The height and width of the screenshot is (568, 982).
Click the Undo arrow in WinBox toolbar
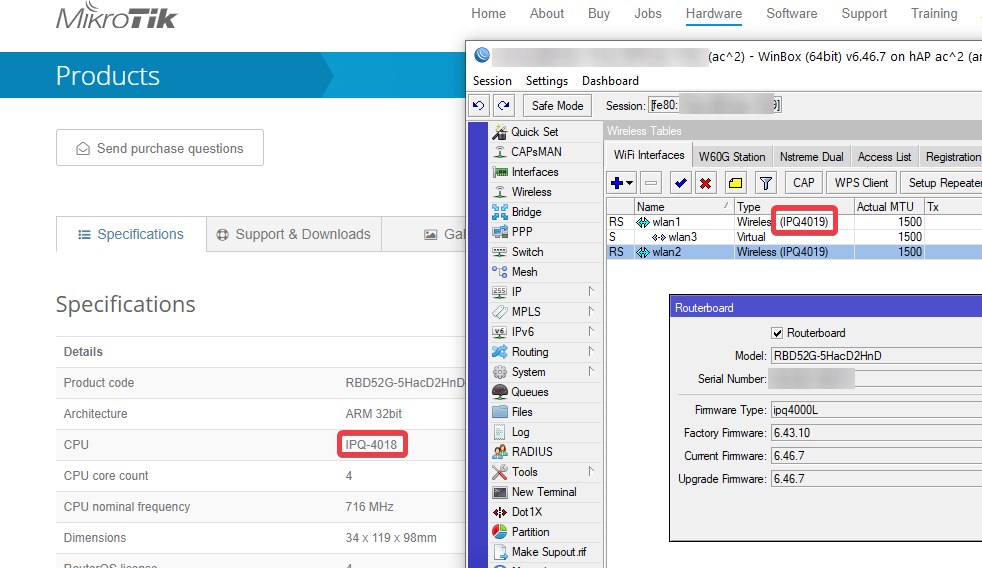478,106
